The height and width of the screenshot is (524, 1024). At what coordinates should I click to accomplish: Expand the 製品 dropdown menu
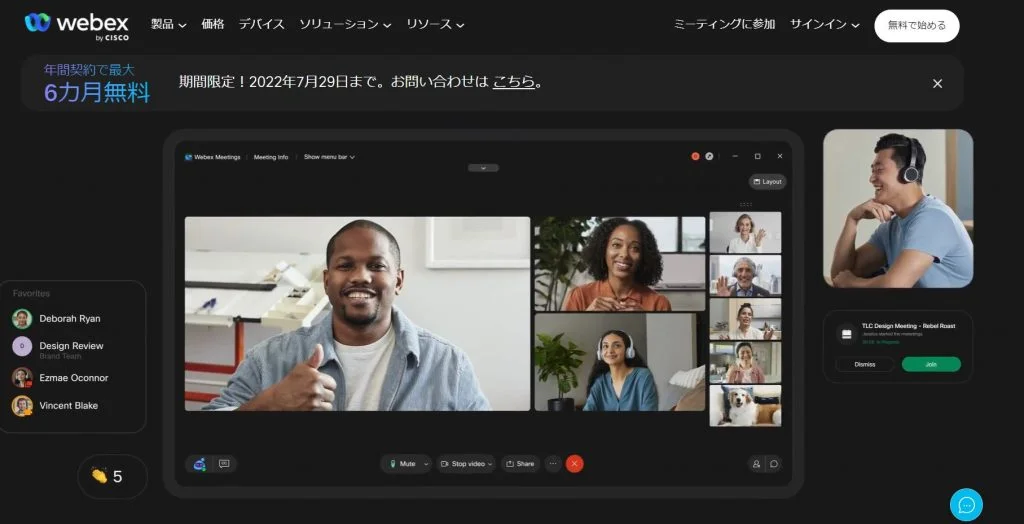(168, 24)
